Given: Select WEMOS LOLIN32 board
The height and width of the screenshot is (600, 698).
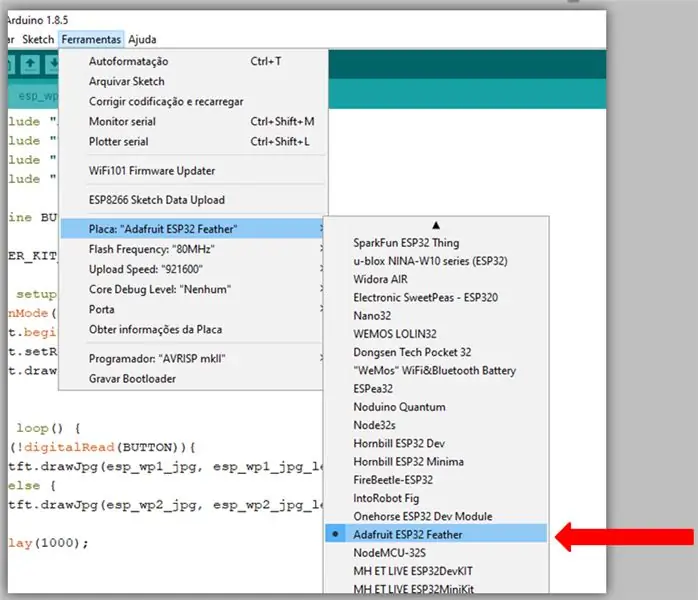Looking at the screenshot, I should coord(436,334).
